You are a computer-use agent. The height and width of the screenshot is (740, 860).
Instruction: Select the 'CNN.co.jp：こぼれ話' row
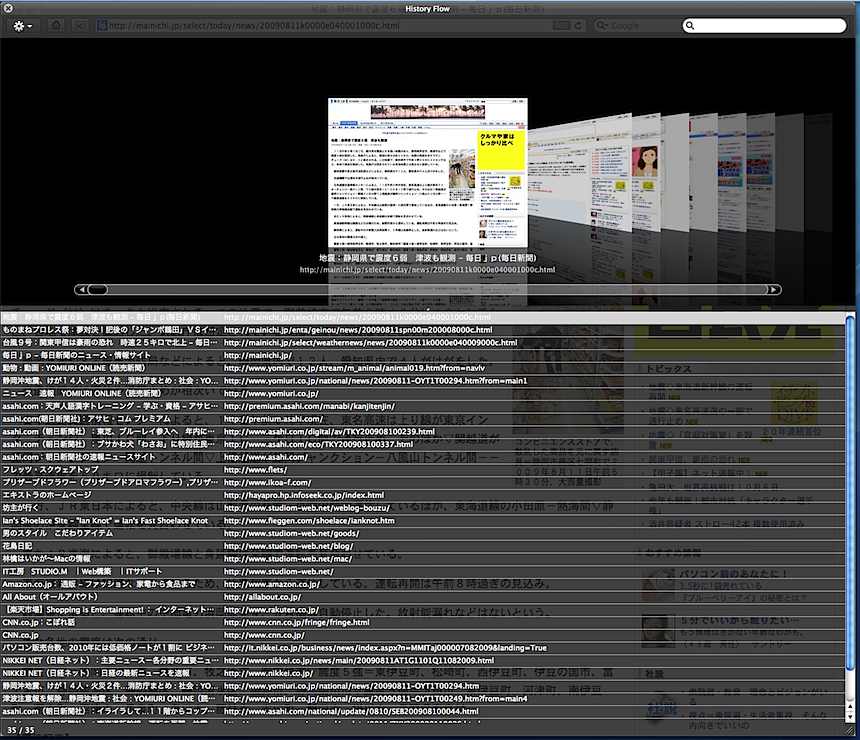422,622
